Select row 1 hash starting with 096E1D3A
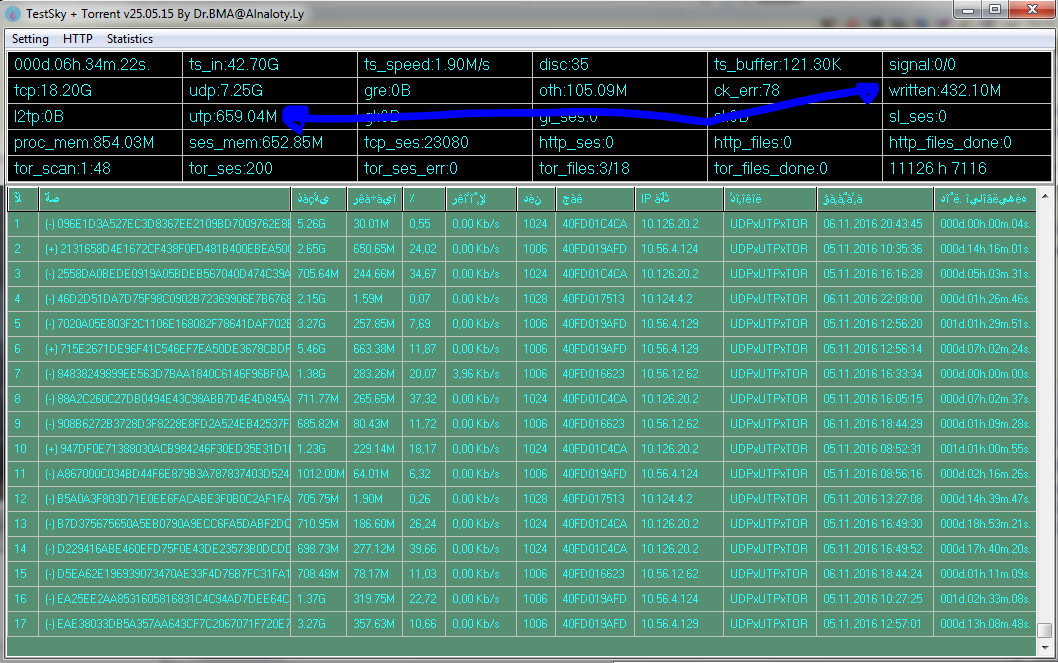This screenshot has width=1058, height=663. [165, 224]
